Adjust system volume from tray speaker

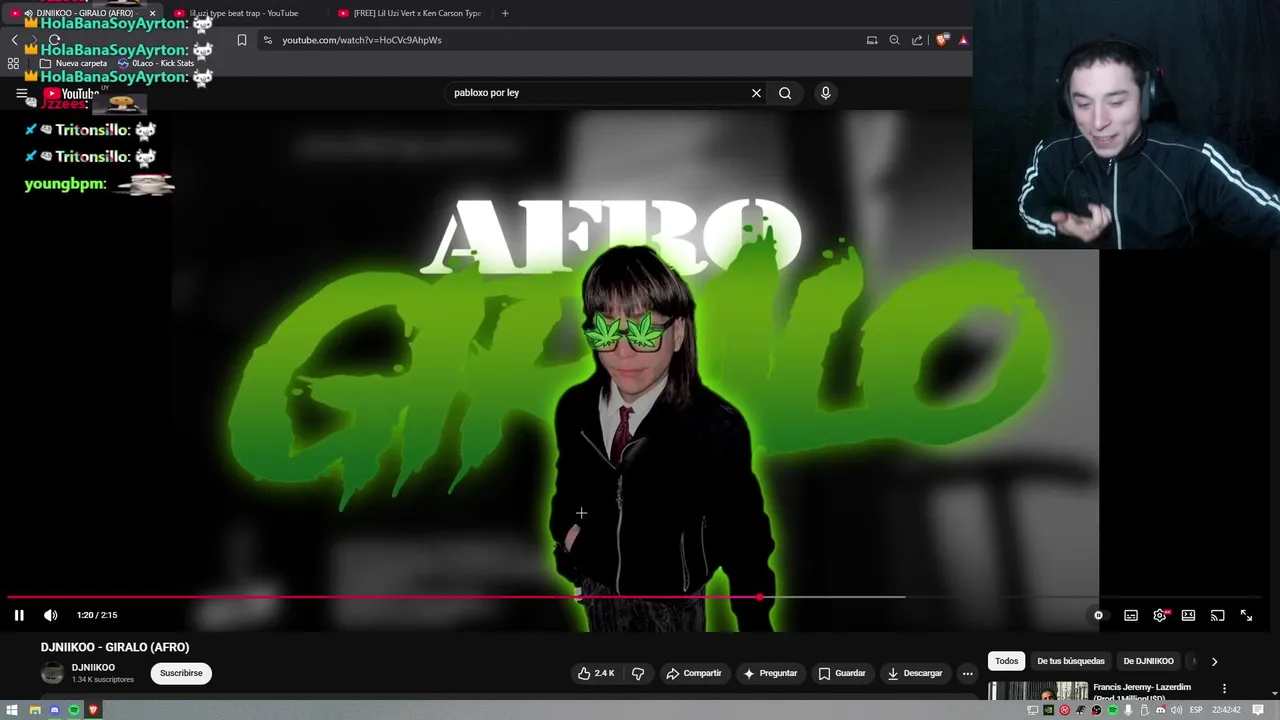(1177, 710)
